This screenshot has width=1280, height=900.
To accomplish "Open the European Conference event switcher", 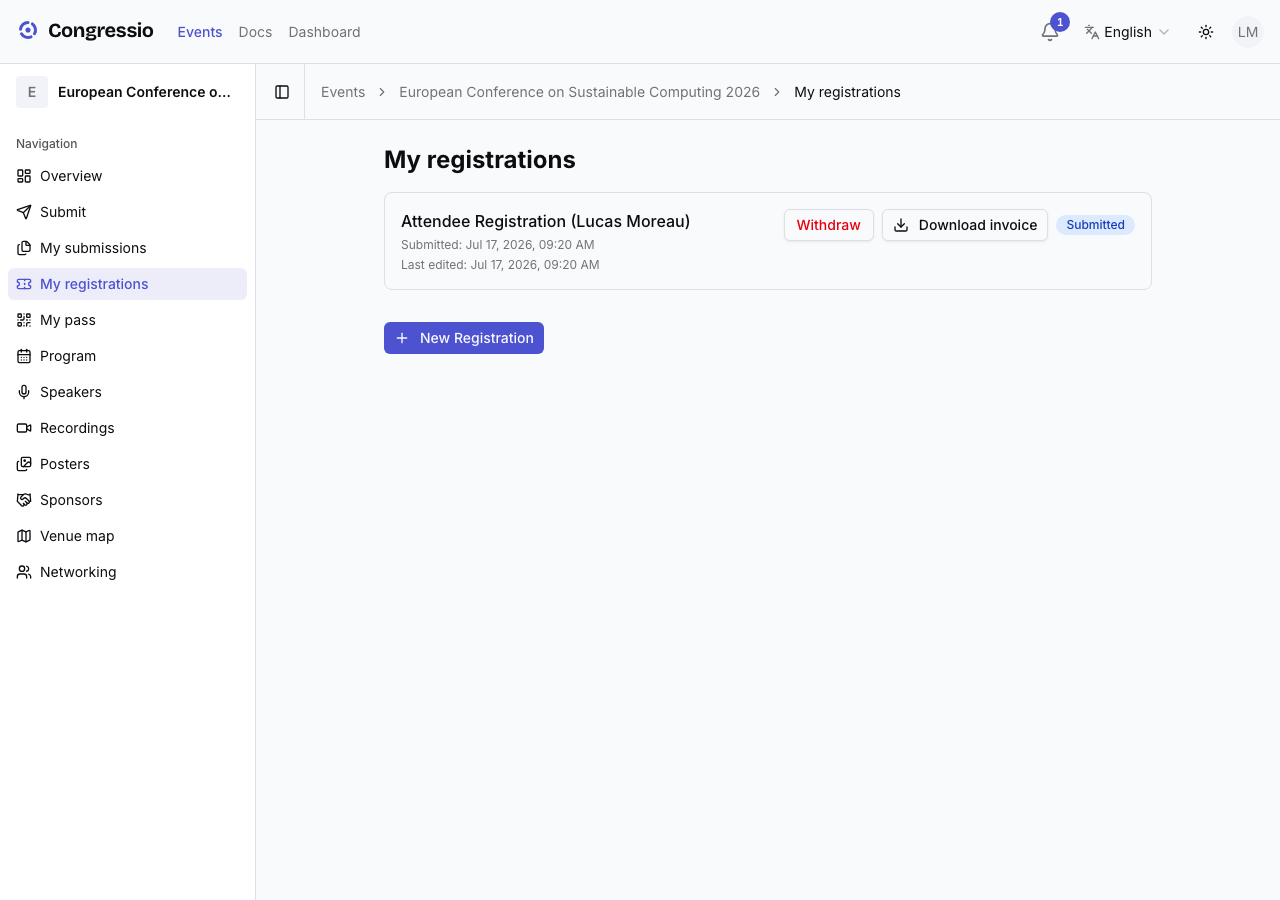I will pos(127,92).
